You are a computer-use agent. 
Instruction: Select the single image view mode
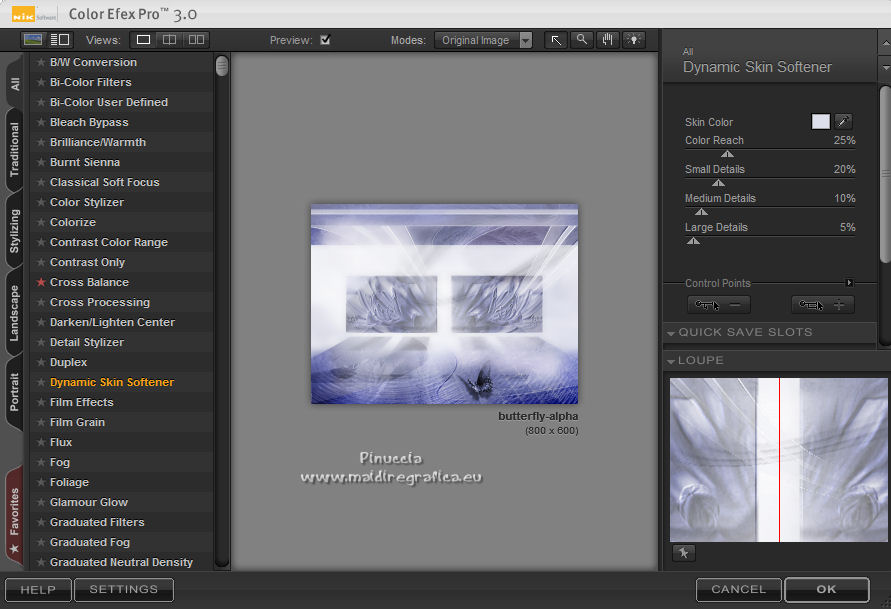(x=143, y=40)
